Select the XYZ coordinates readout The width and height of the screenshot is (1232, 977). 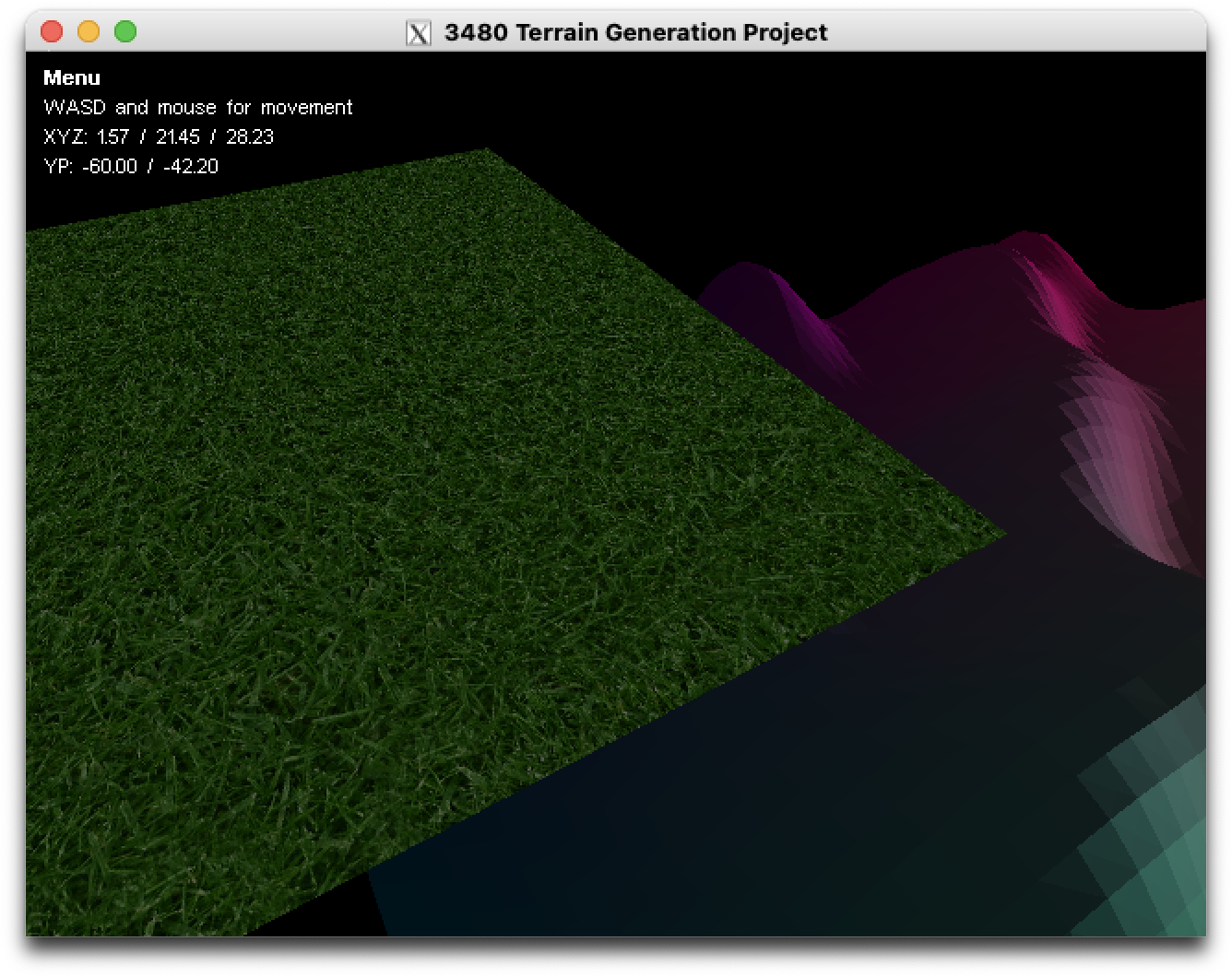[159, 137]
